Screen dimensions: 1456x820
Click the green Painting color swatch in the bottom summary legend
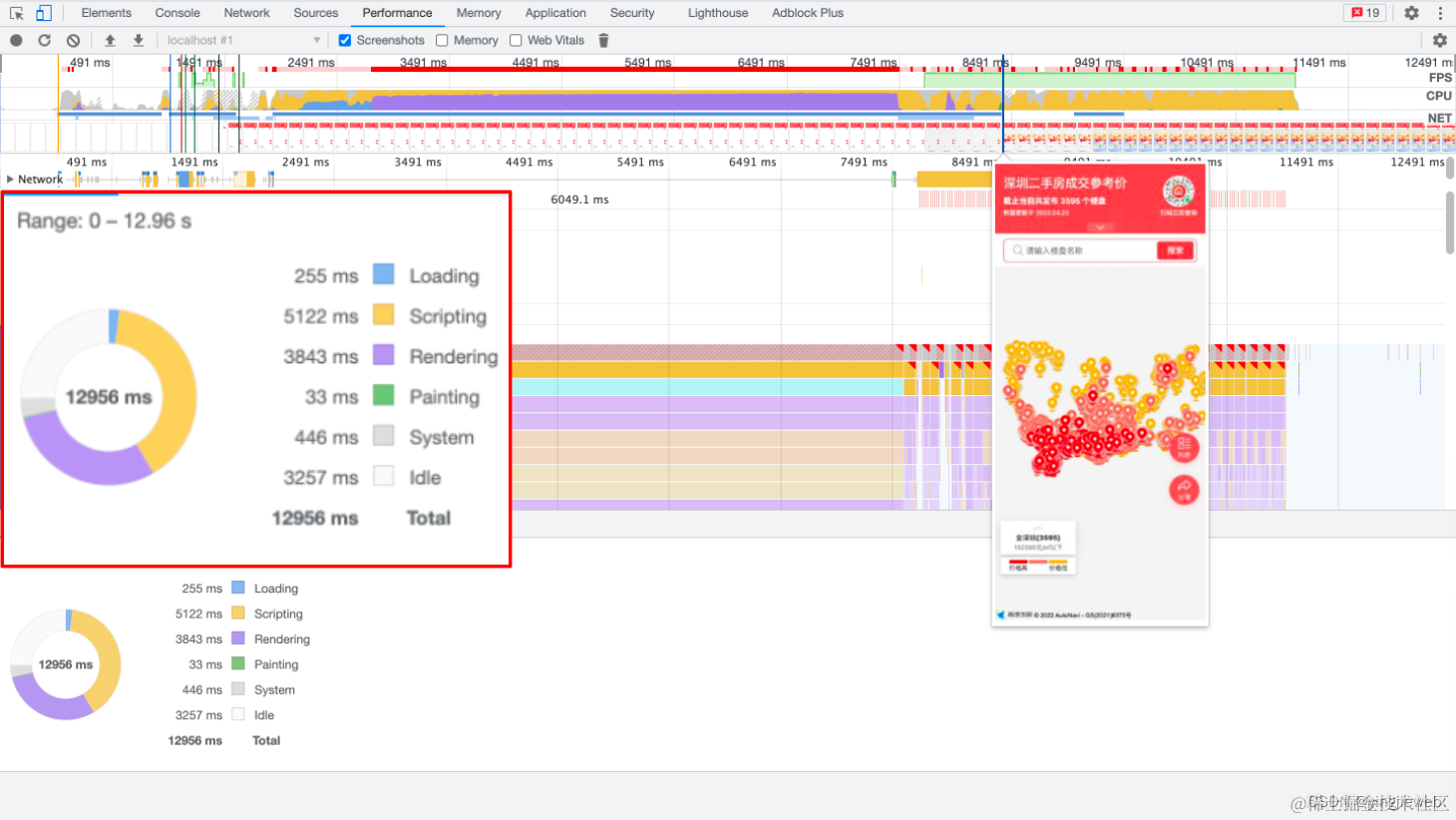pos(238,663)
